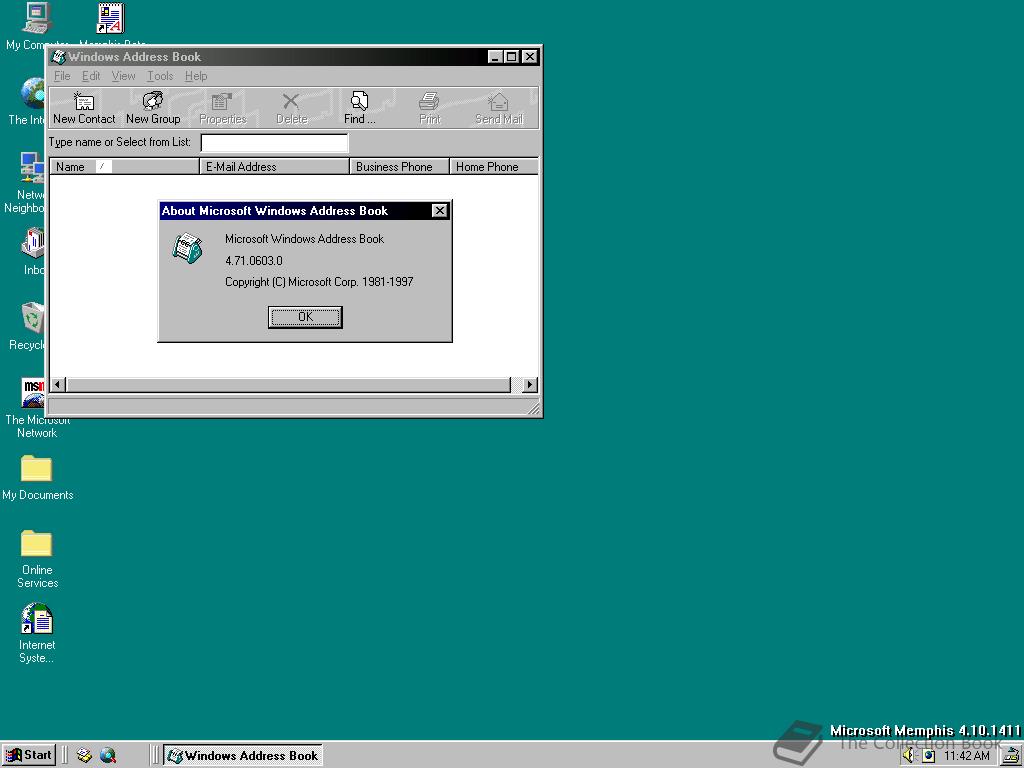
Task: Select The Internet desktop icon
Action: pyautogui.click(x=27, y=101)
